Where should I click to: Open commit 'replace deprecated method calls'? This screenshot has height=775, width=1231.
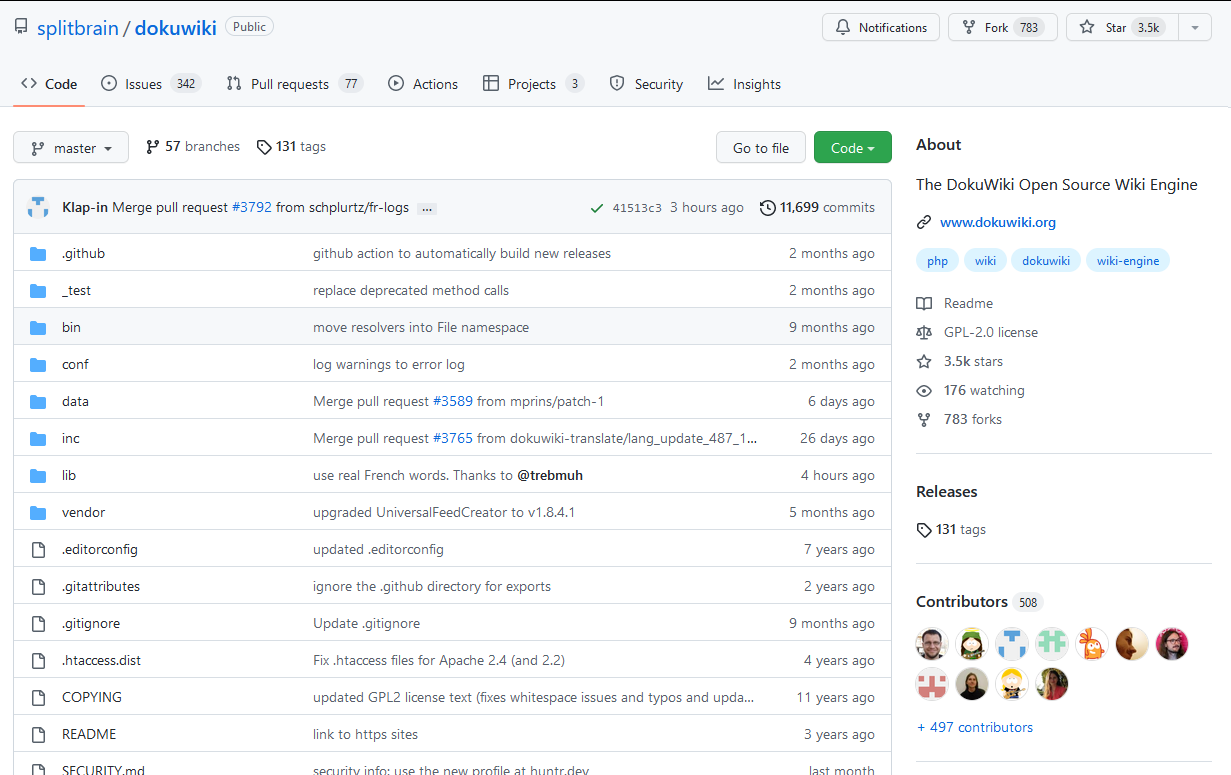tap(411, 290)
